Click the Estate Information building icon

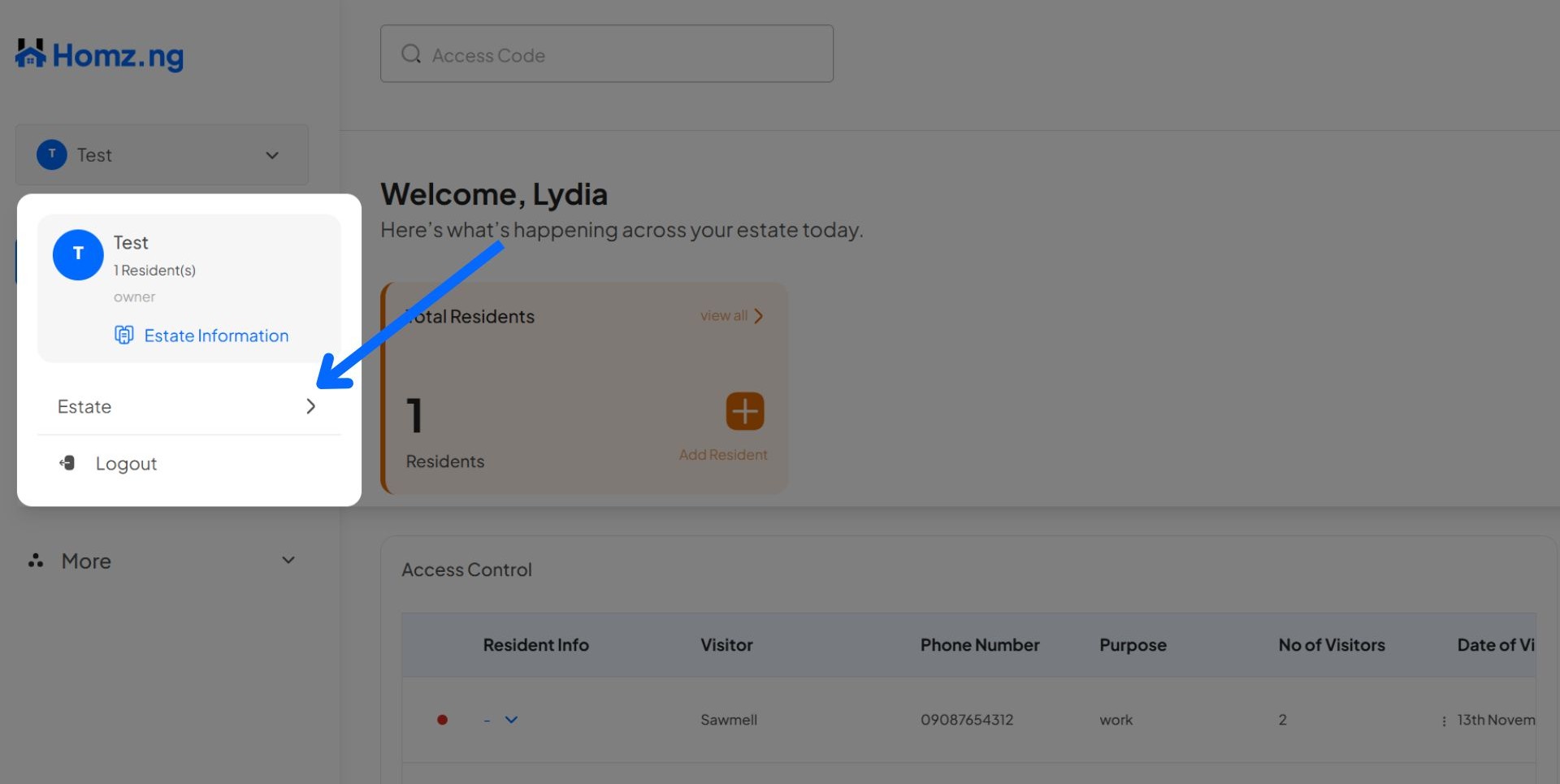point(123,335)
